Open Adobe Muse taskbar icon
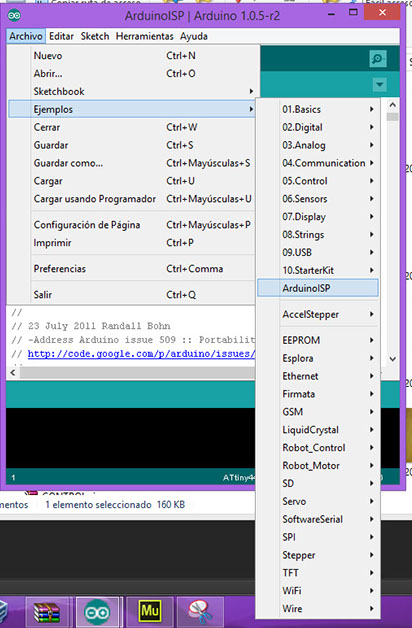 150,612
